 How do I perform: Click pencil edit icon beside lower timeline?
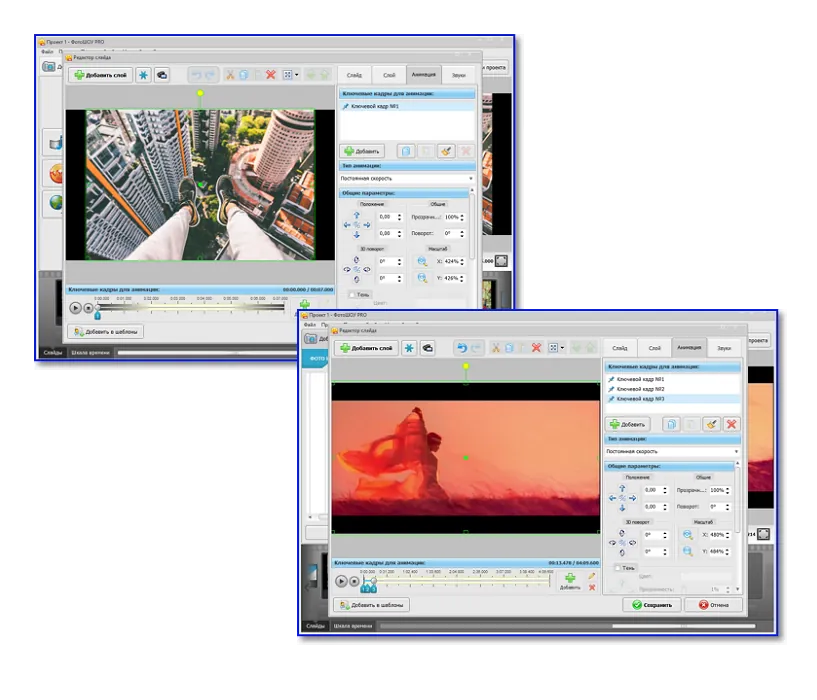point(591,576)
